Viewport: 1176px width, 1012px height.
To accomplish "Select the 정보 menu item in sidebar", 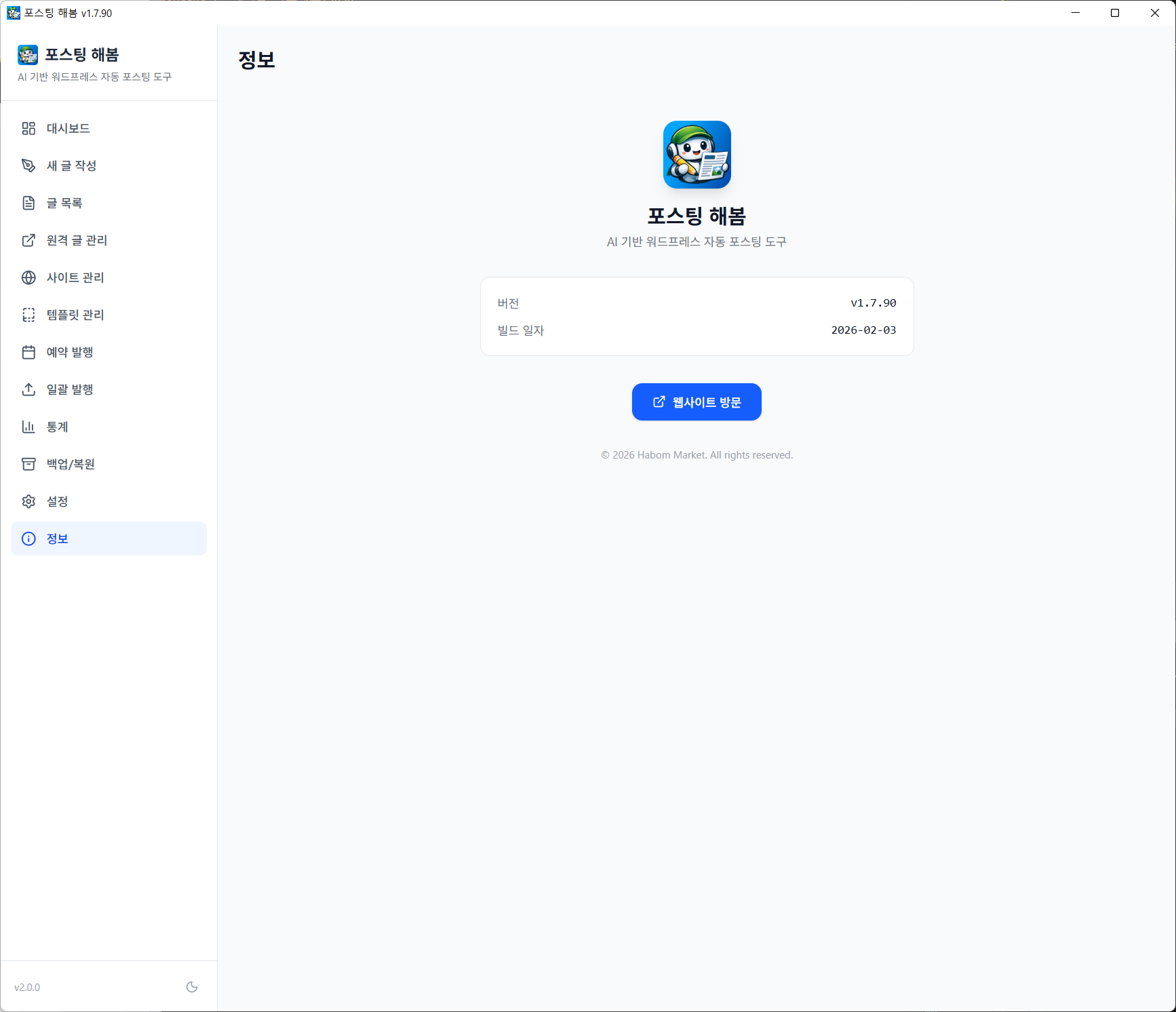I will pyautogui.click(x=109, y=539).
